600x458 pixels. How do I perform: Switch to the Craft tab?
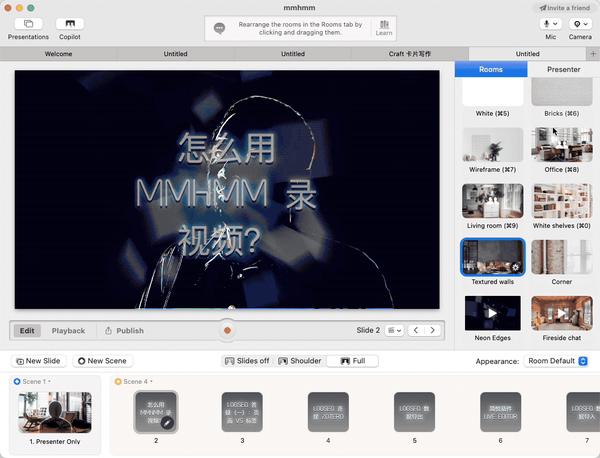(410, 54)
